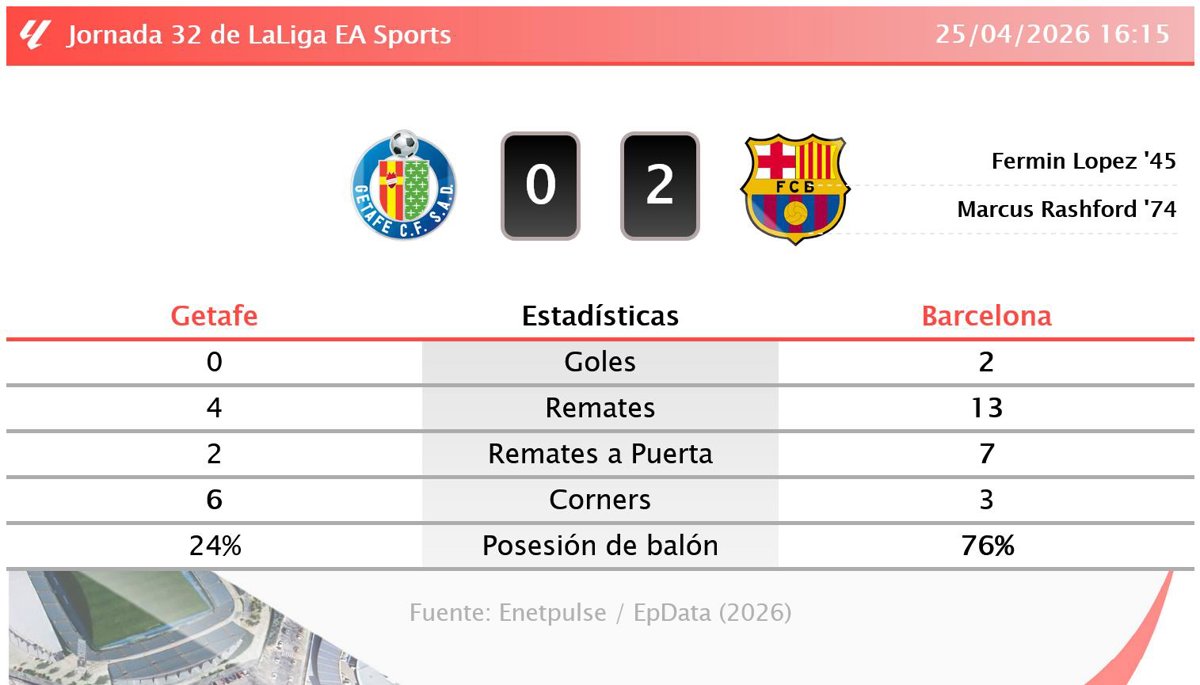The height and width of the screenshot is (685, 1200).
Task: Click the Corners statistic row label
Action: [600, 500]
